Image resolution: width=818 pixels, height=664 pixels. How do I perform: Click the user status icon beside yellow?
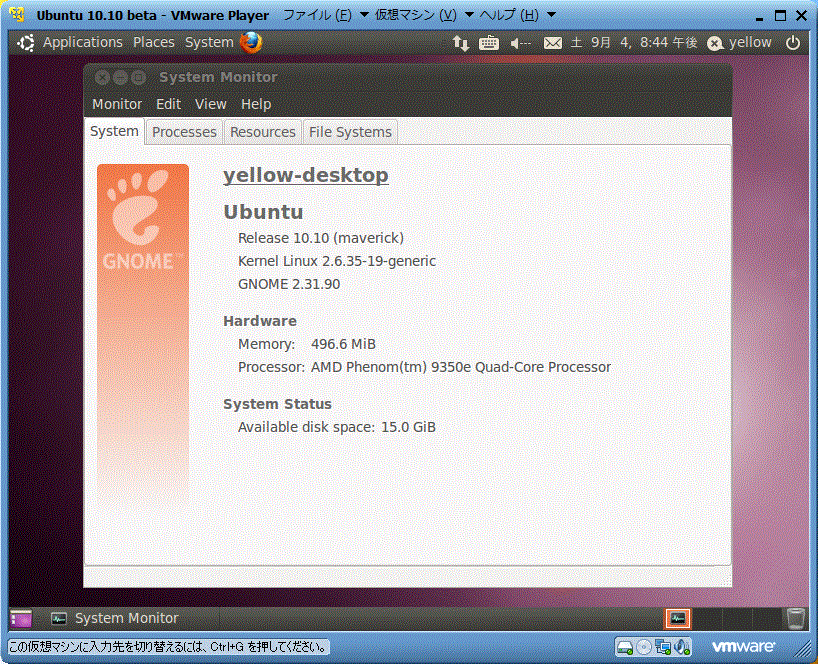(715, 43)
